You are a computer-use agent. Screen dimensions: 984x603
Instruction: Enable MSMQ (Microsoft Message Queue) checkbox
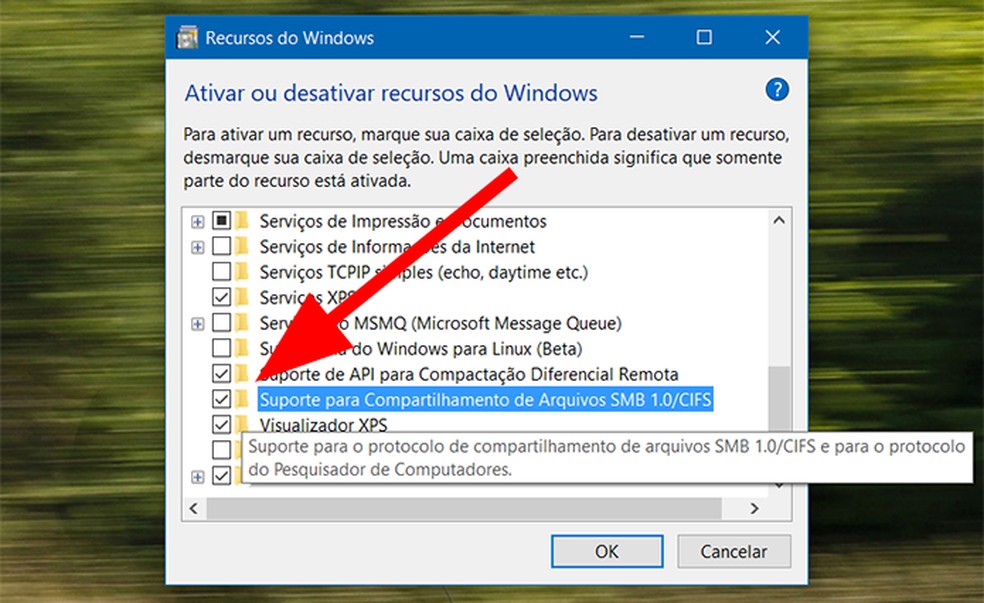222,323
